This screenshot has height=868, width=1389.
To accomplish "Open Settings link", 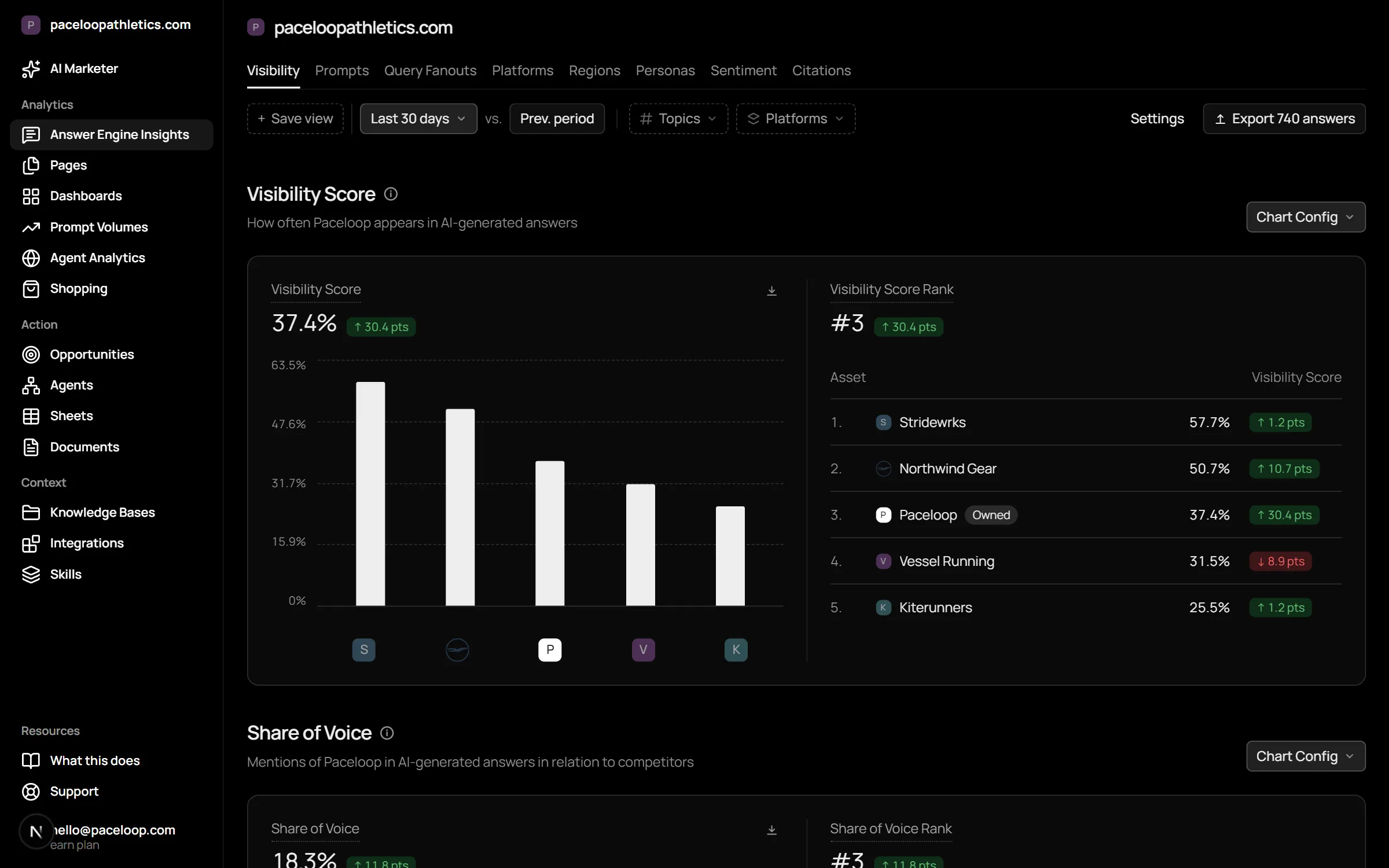I will [x=1157, y=119].
